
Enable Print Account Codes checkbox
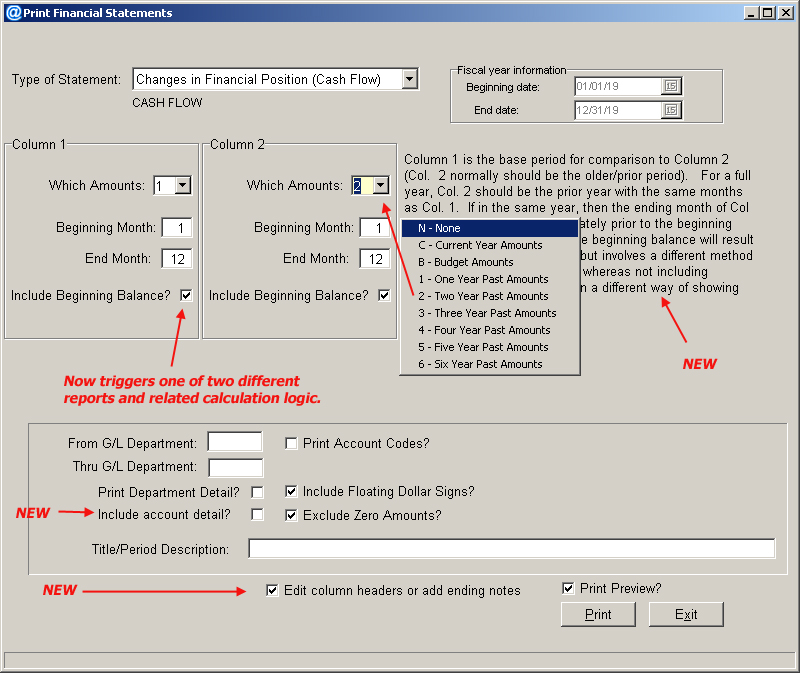[x=291, y=443]
